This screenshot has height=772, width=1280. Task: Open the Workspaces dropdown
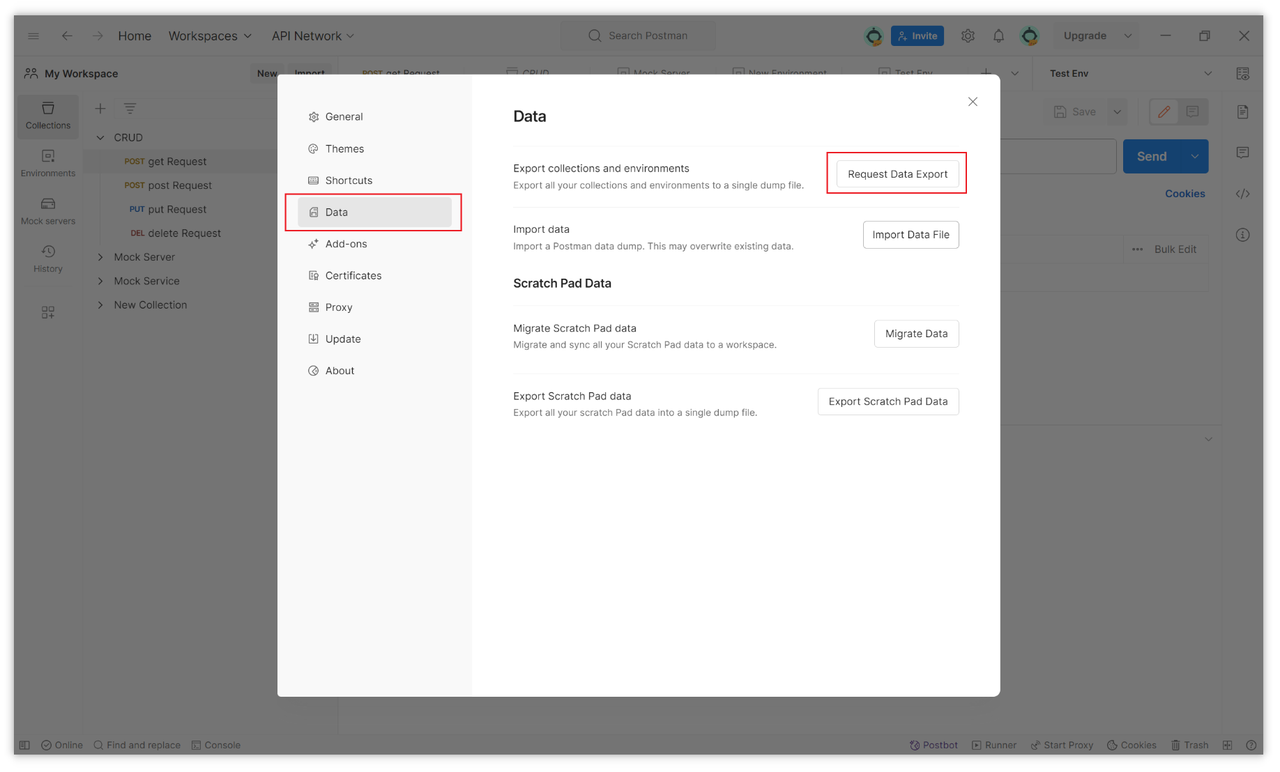[210, 36]
